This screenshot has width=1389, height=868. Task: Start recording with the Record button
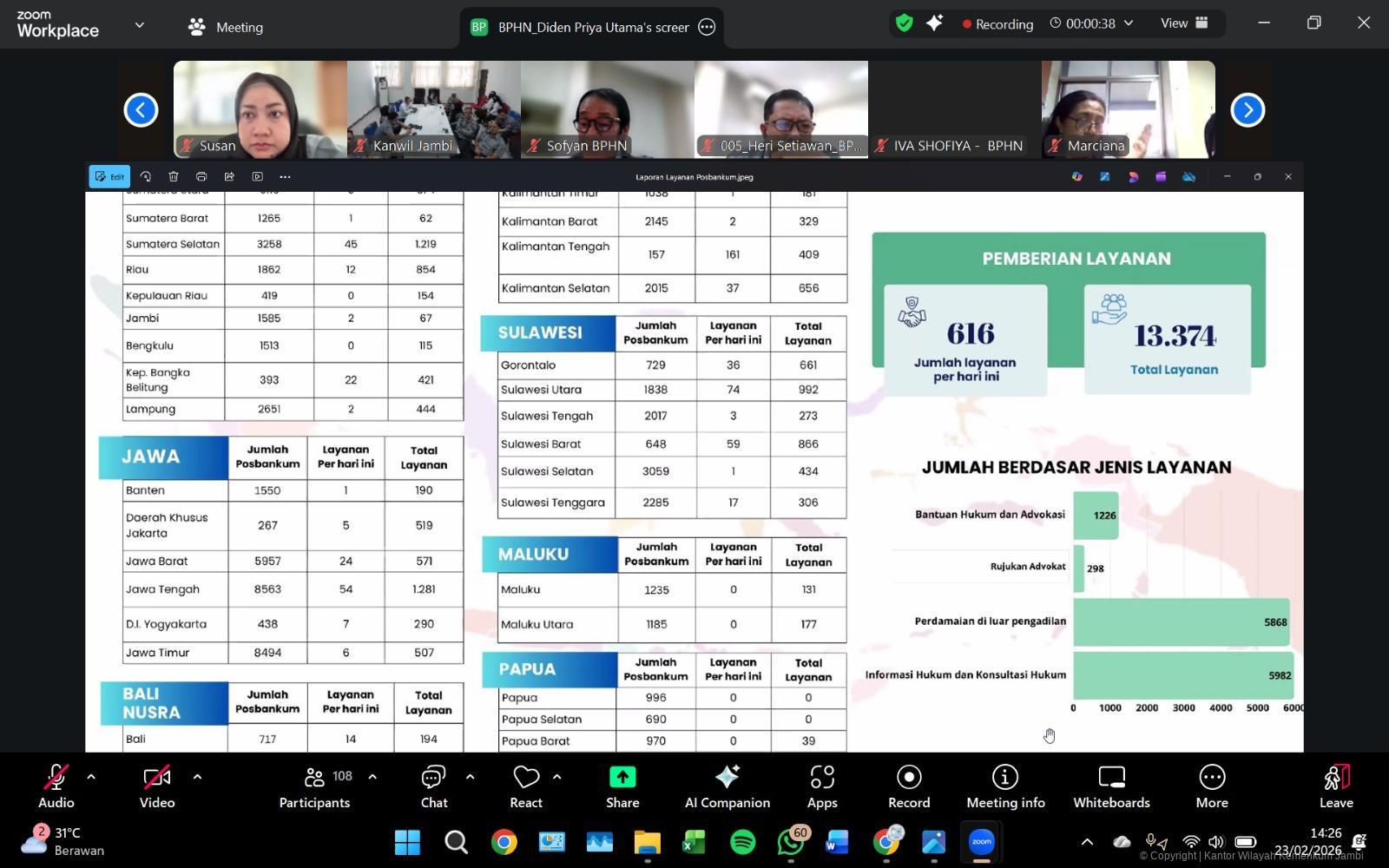pos(909,786)
